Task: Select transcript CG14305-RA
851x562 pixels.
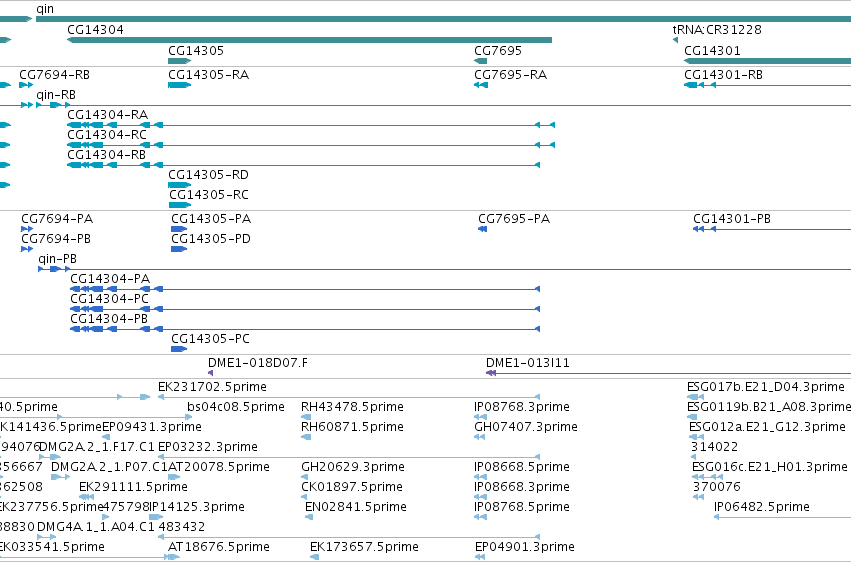Action: (x=208, y=75)
